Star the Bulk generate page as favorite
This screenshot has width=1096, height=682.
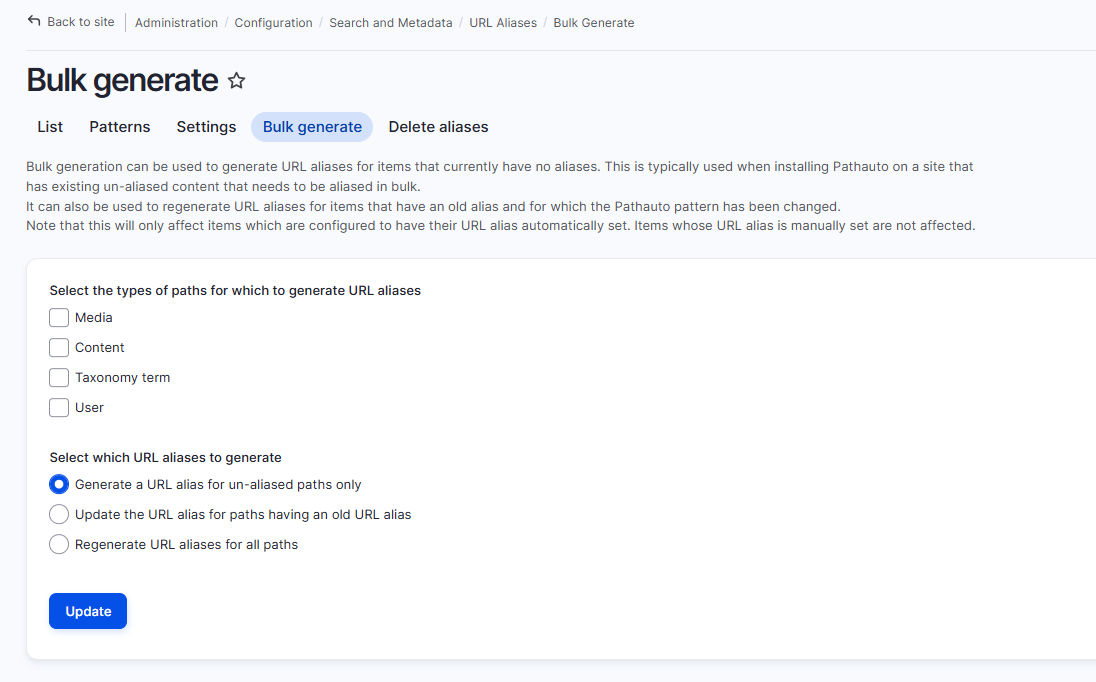(x=237, y=81)
